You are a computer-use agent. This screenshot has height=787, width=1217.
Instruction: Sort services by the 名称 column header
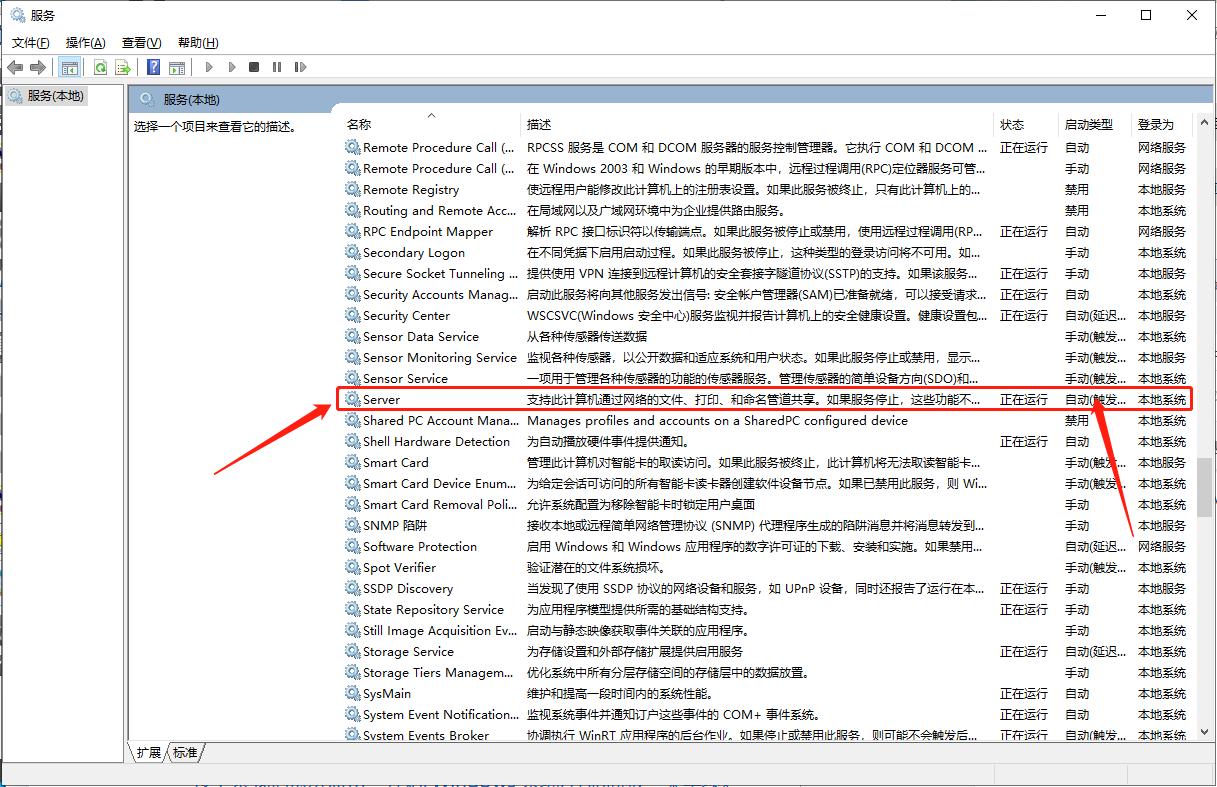[x=360, y=123]
